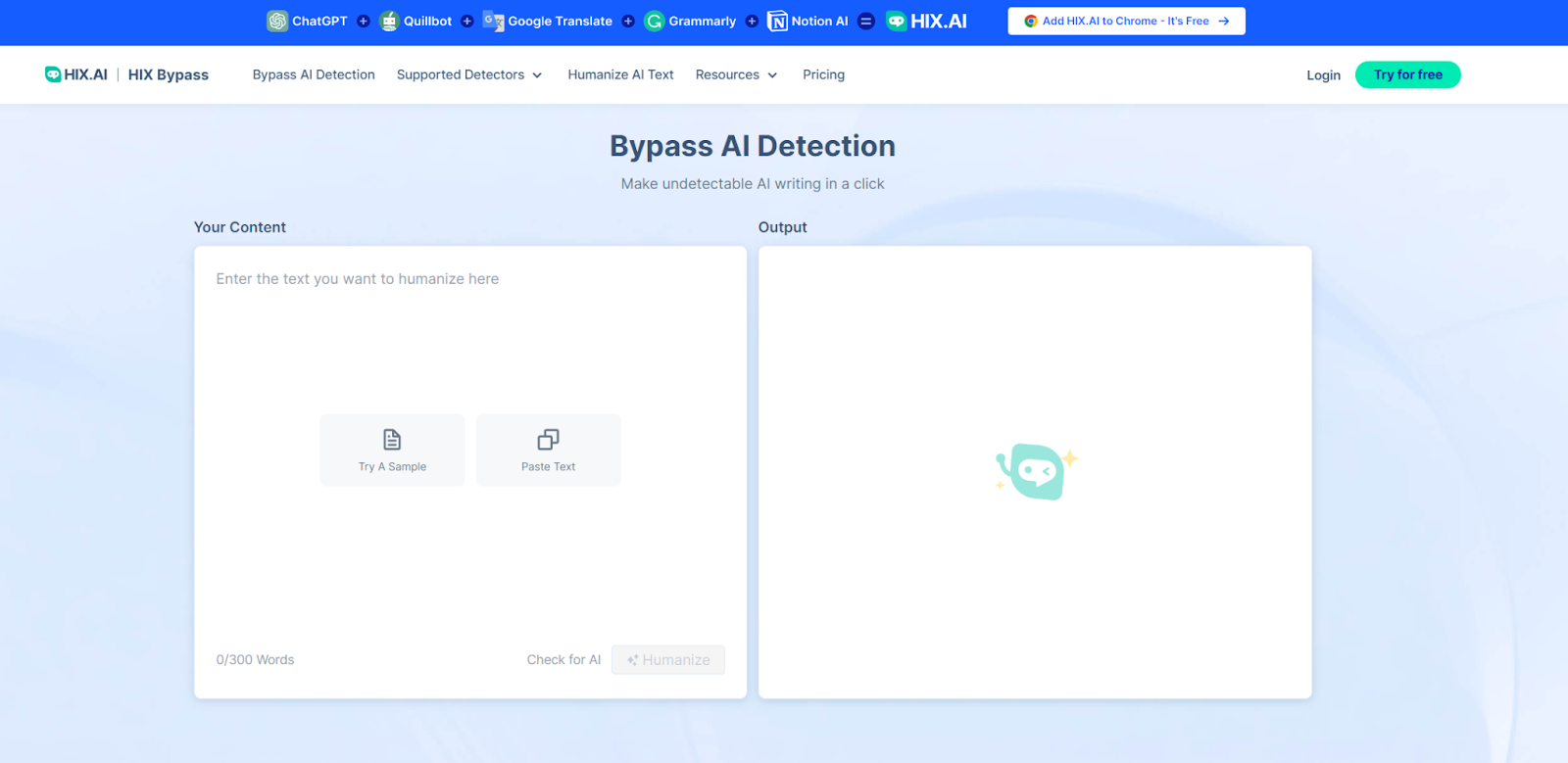The height and width of the screenshot is (763, 1568).
Task: Click the HIX.AI logo in navigation bar
Action: point(76,74)
